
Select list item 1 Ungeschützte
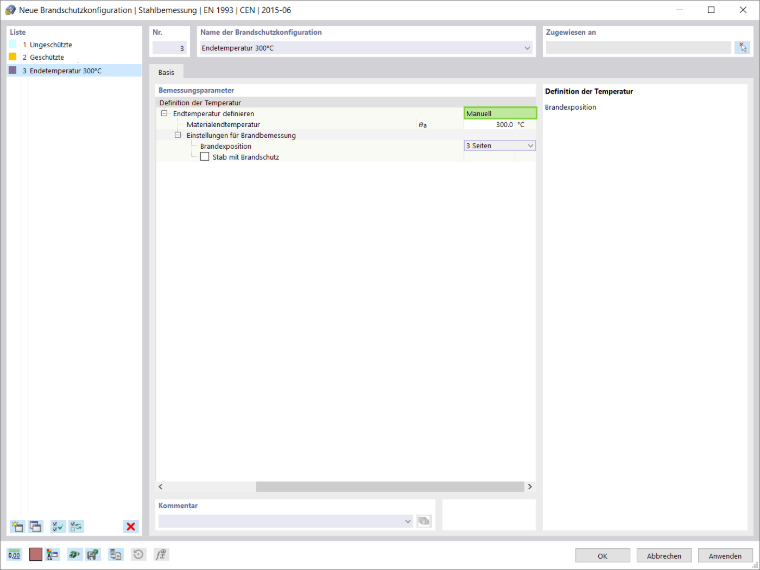(74, 45)
